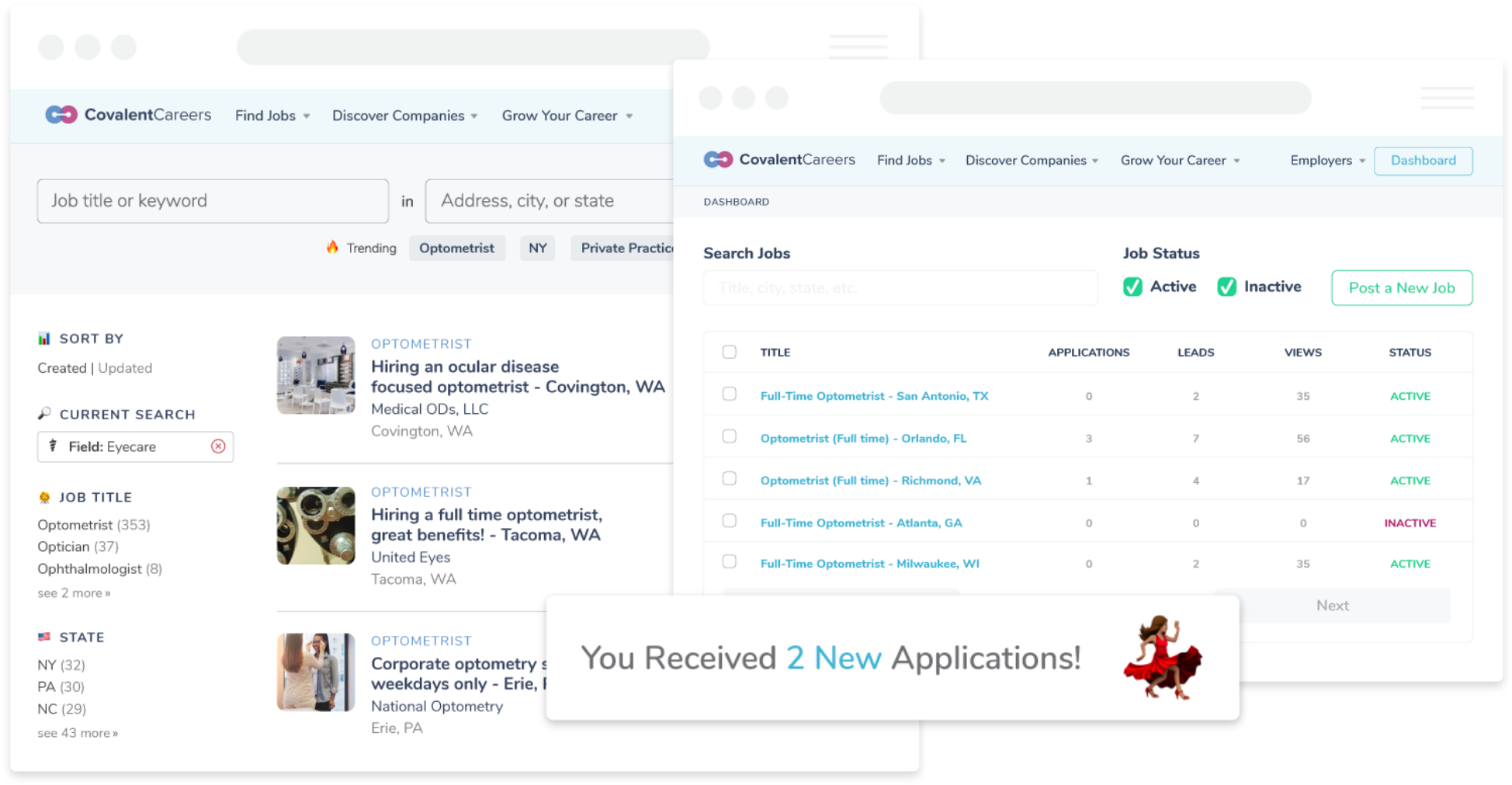Viewport: 1512px width, 785px height.
Task: Click the trending flame icon
Action: [x=332, y=248]
